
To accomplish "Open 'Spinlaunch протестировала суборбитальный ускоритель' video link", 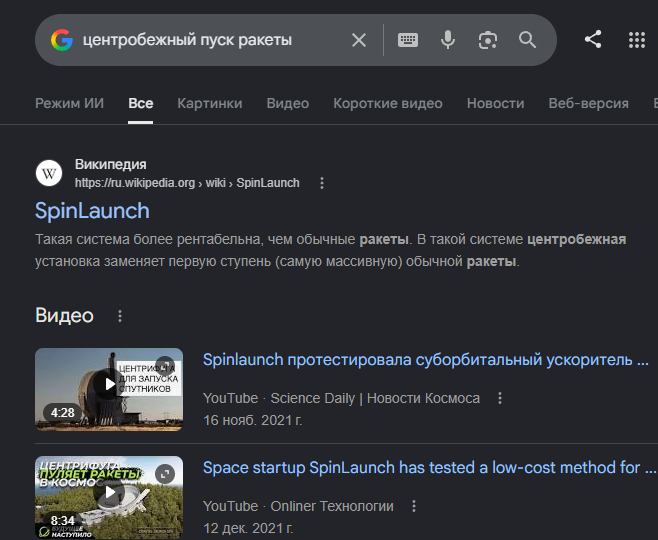I will point(426,360).
